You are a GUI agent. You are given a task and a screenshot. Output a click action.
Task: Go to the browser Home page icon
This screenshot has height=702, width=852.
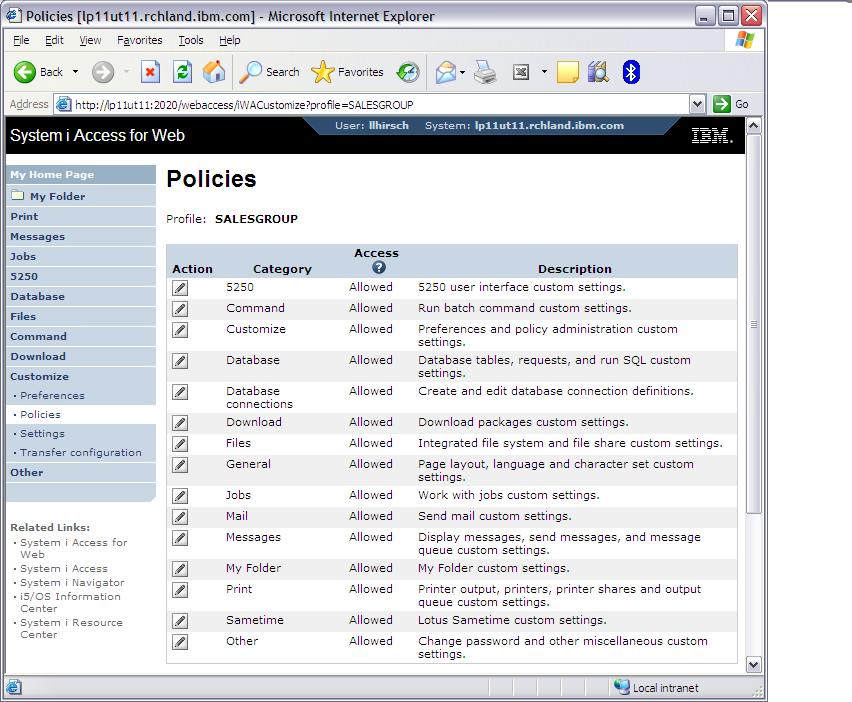214,72
